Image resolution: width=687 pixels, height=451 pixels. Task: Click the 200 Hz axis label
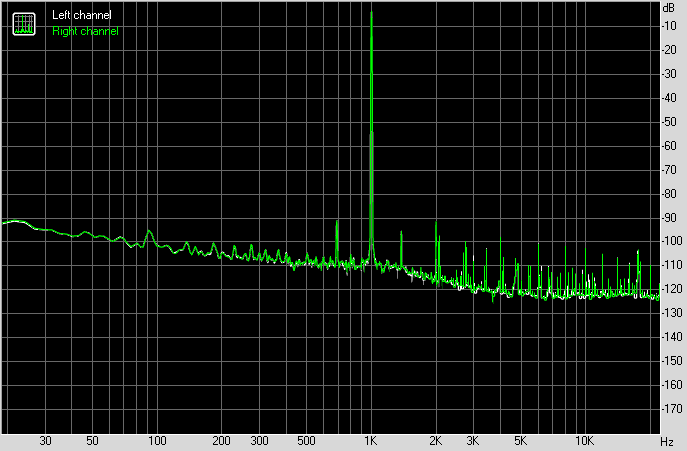tap(221, 441)
